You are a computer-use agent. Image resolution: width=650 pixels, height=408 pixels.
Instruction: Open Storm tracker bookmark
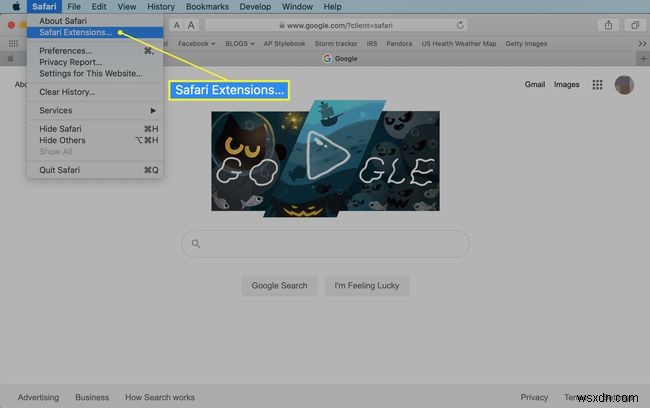(x=336, y=44)
